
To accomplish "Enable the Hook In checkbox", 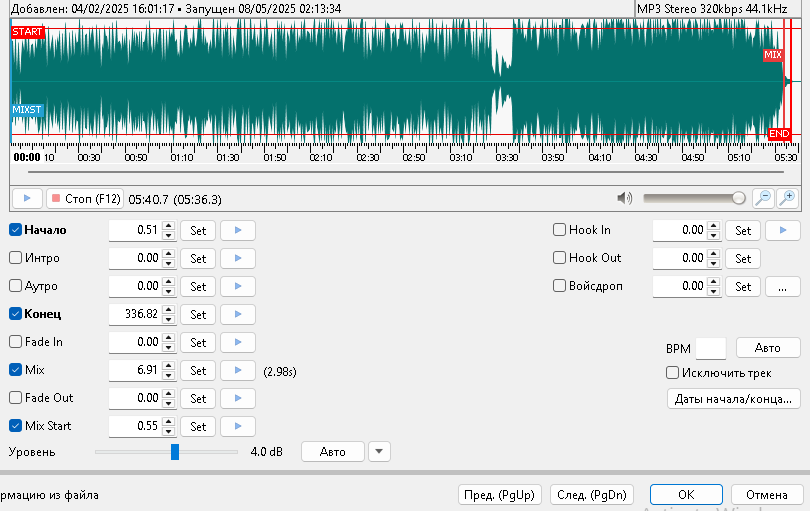I will point(559,230).
